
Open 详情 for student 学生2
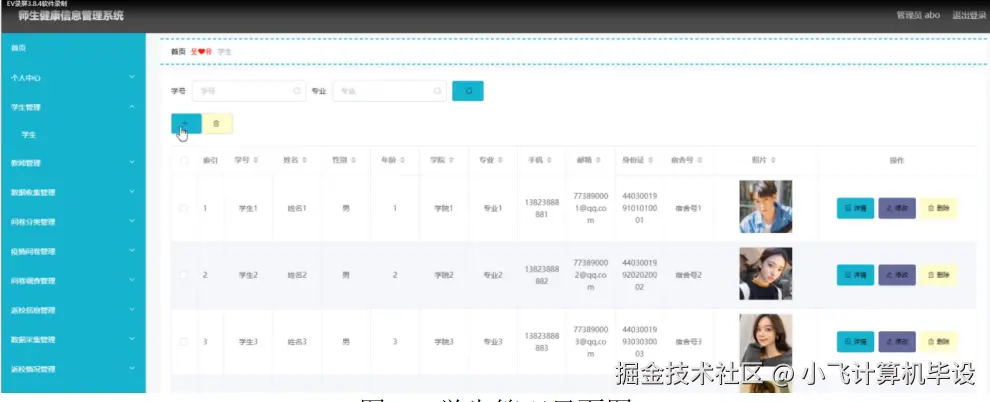pyautogui.click(x=856, y=275)
